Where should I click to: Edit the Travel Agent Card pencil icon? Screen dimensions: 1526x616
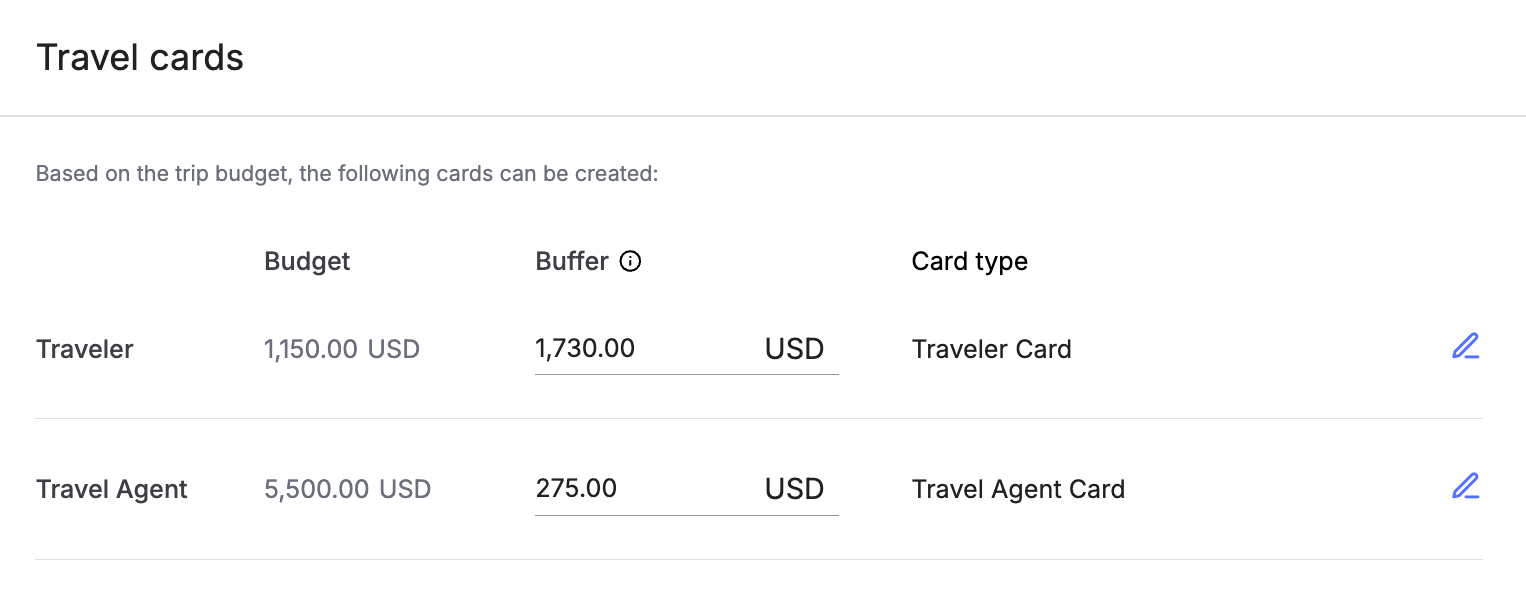tap(1465, 487)
